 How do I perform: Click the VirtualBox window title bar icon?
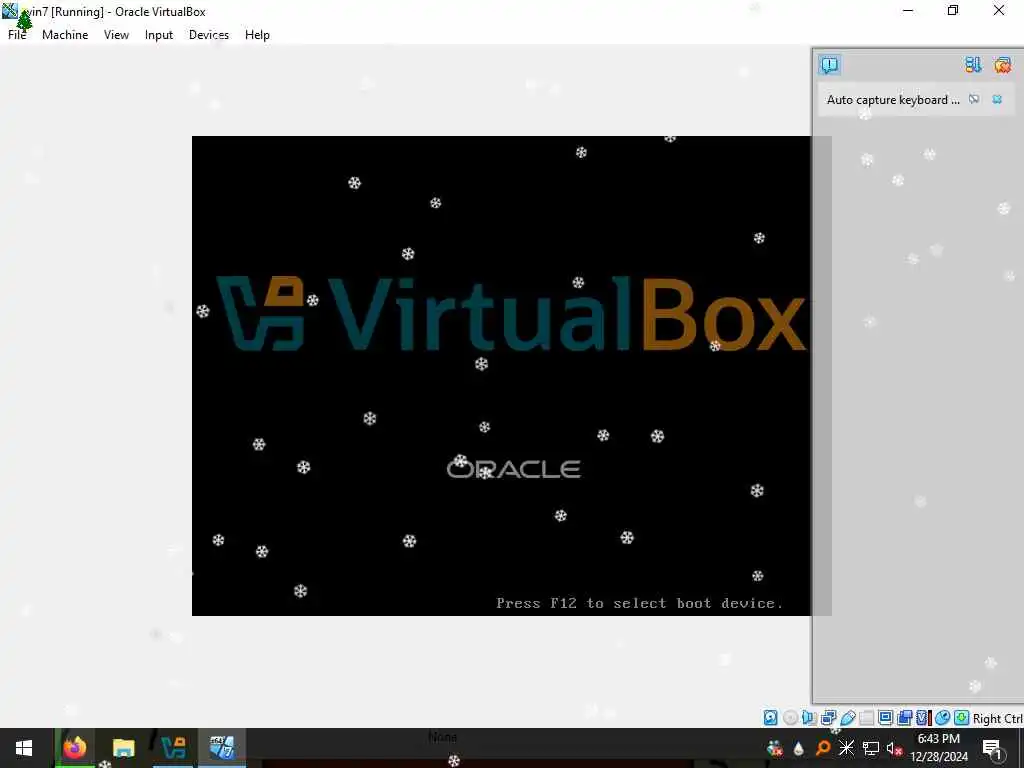click(10, 10)
